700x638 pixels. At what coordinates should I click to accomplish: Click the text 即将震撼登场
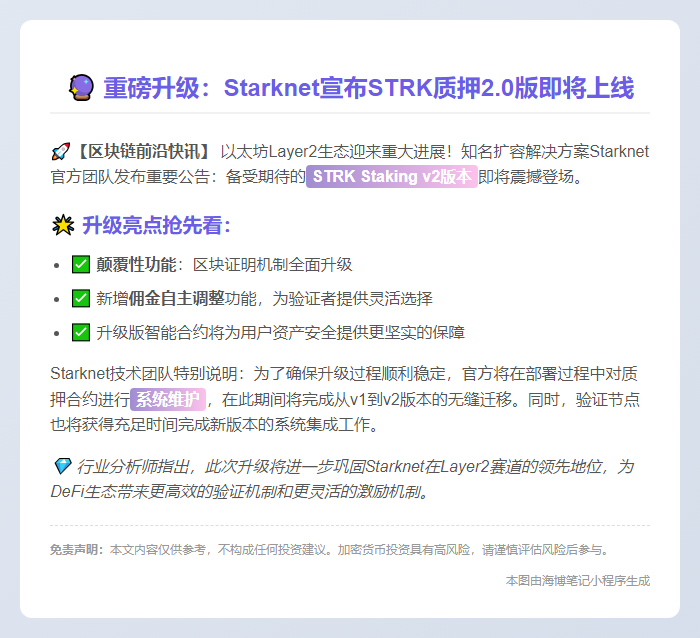[526, 176]
